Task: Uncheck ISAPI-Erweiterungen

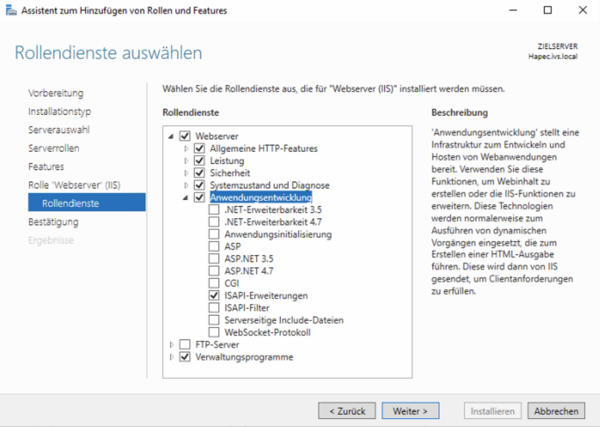Action: pos(214,295)
